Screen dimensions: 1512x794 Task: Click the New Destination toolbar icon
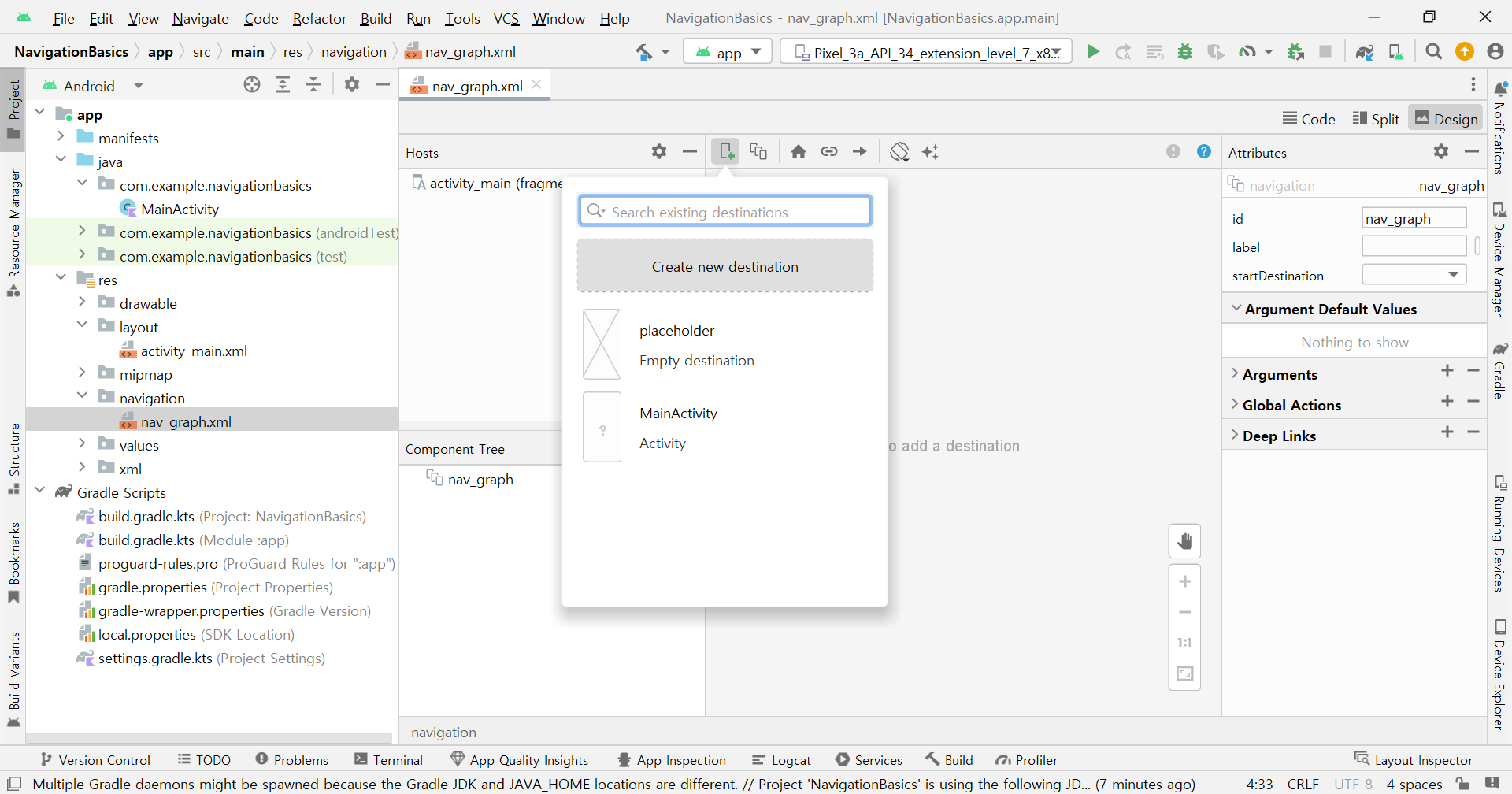click(x=726, y=151)
